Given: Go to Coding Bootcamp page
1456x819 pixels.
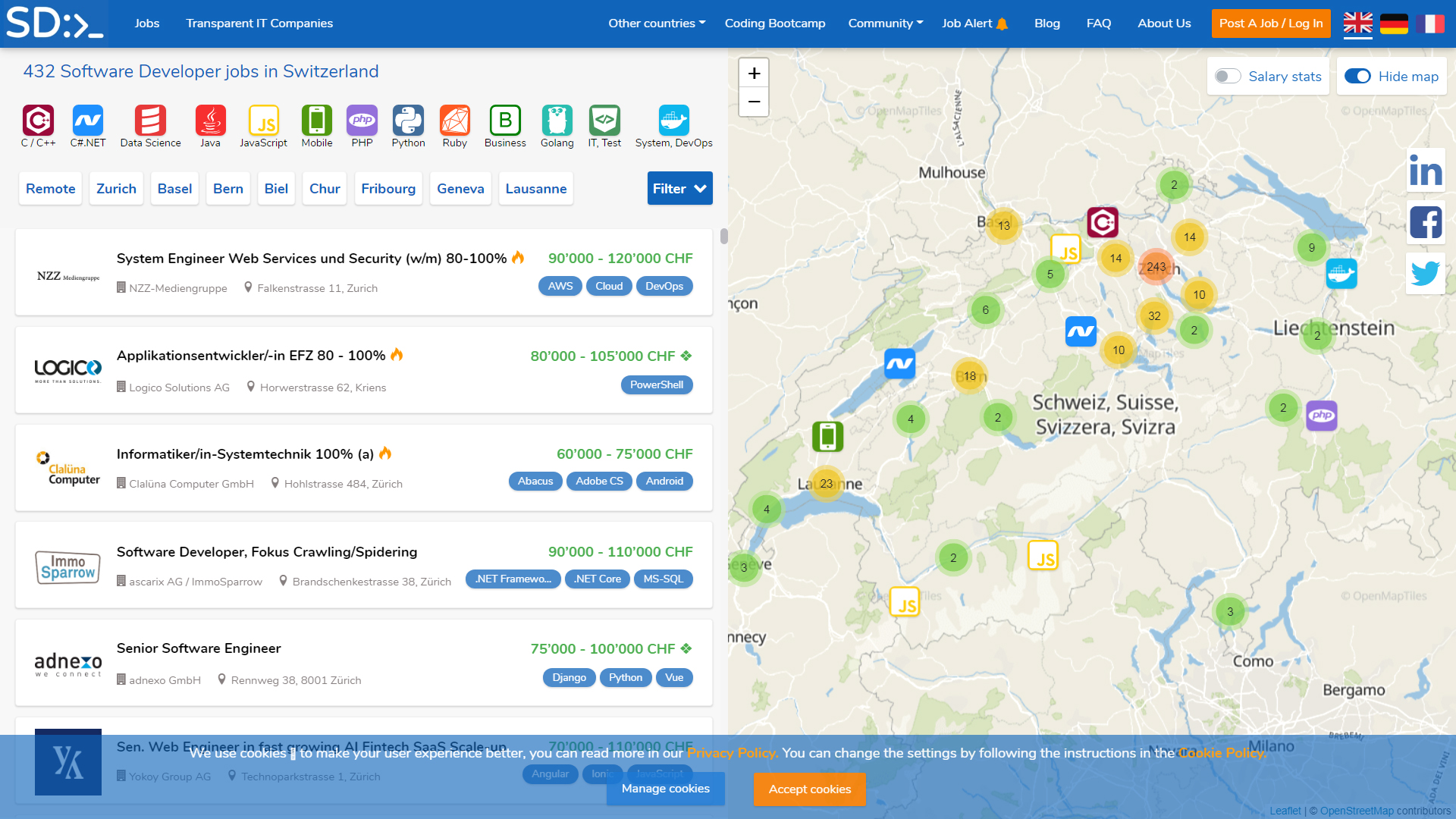Looking at the screenshot, I should click(775, 24).
